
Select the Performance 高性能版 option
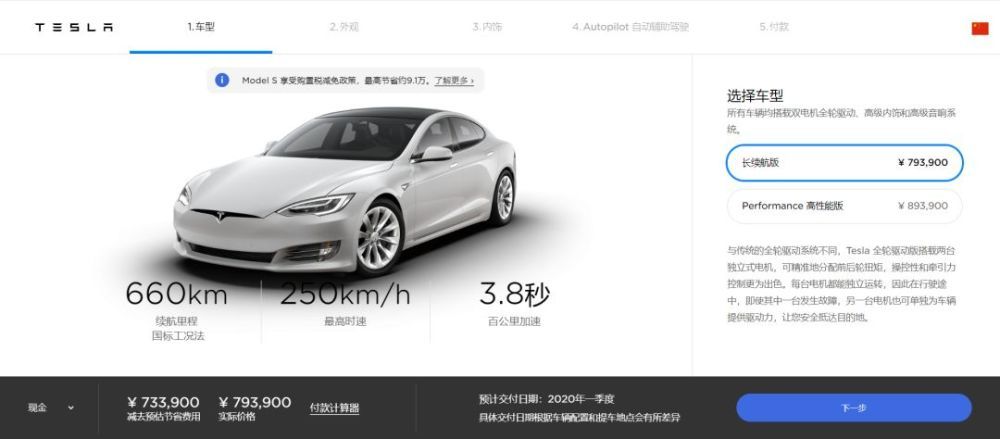point(844,206)
